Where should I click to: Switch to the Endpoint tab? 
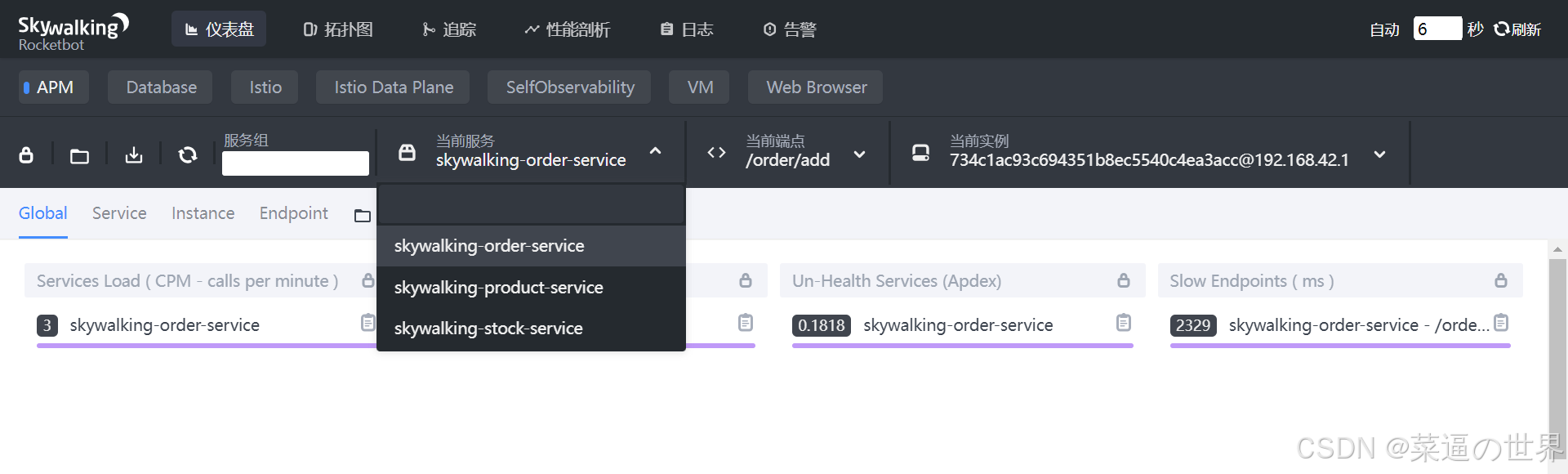pyautogui.click(x=293, y=213)
